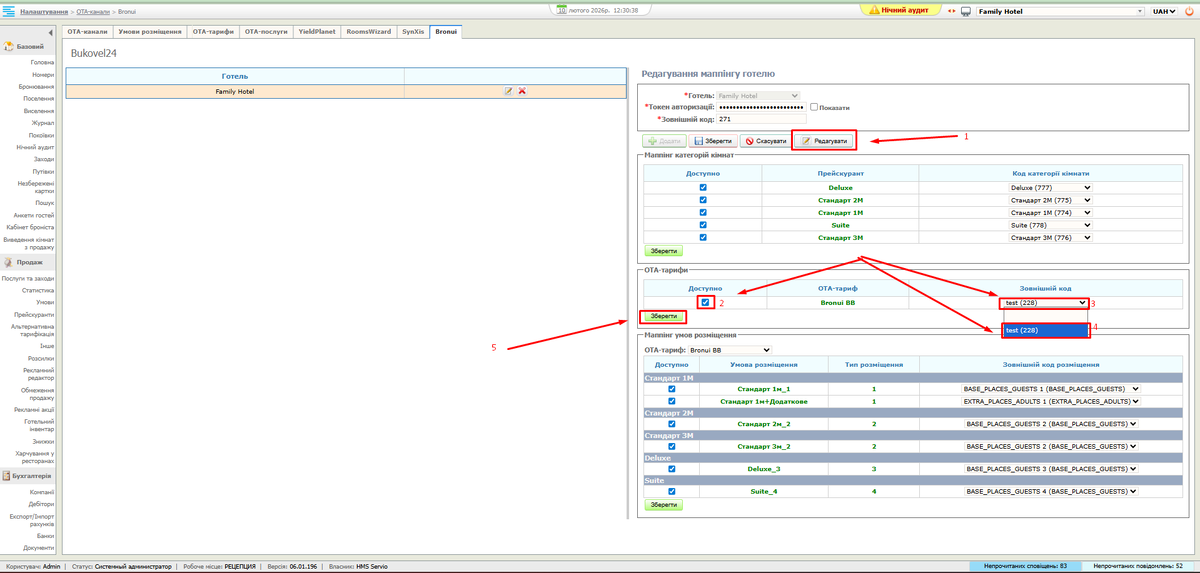Screen dimensions: 1200x573
Task: Click the calendar date icon in header
Action: [x=561, y=10]
